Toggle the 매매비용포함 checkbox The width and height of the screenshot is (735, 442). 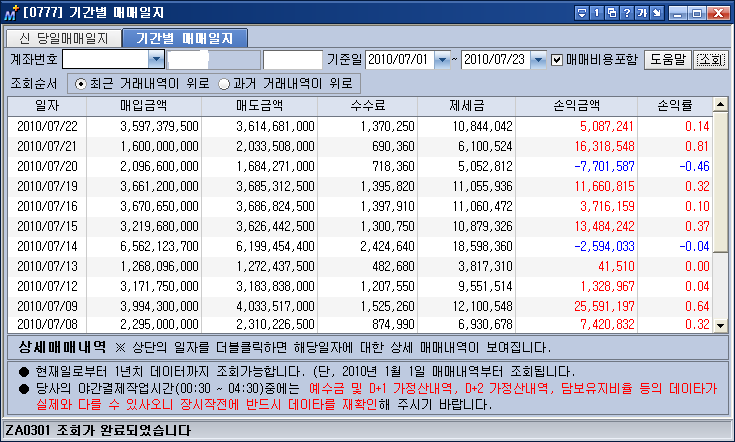coord(556,60)
